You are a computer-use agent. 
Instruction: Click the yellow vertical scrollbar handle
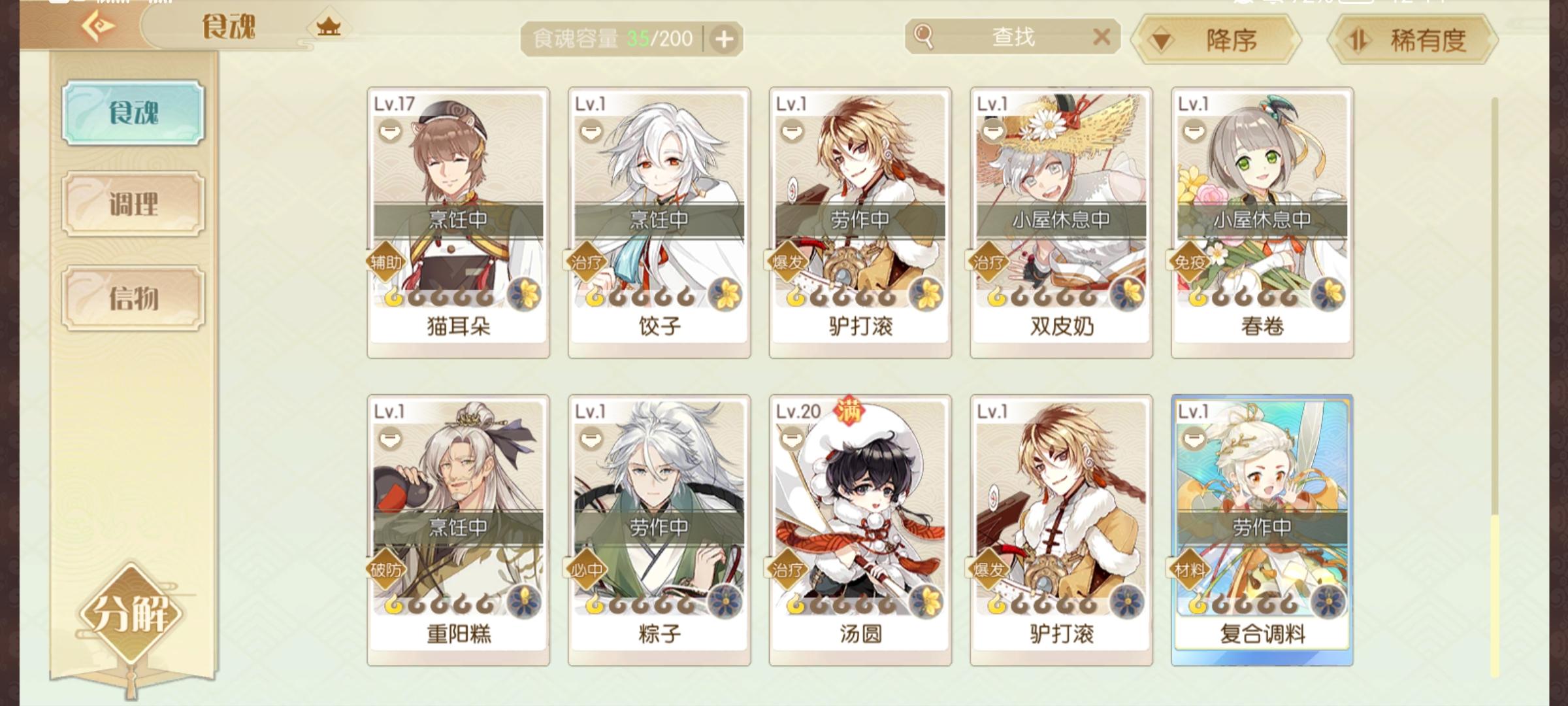click(x=1495, y=596)
